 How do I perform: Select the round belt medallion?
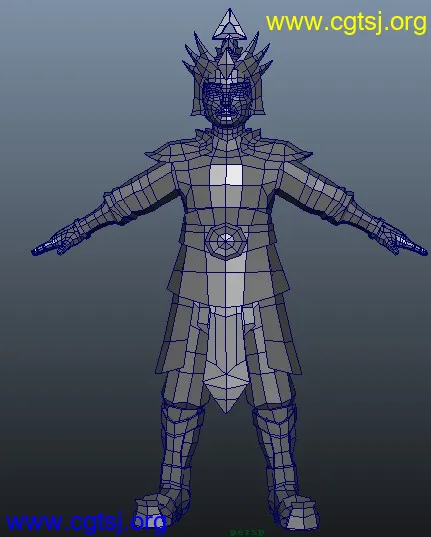[226, 241]
